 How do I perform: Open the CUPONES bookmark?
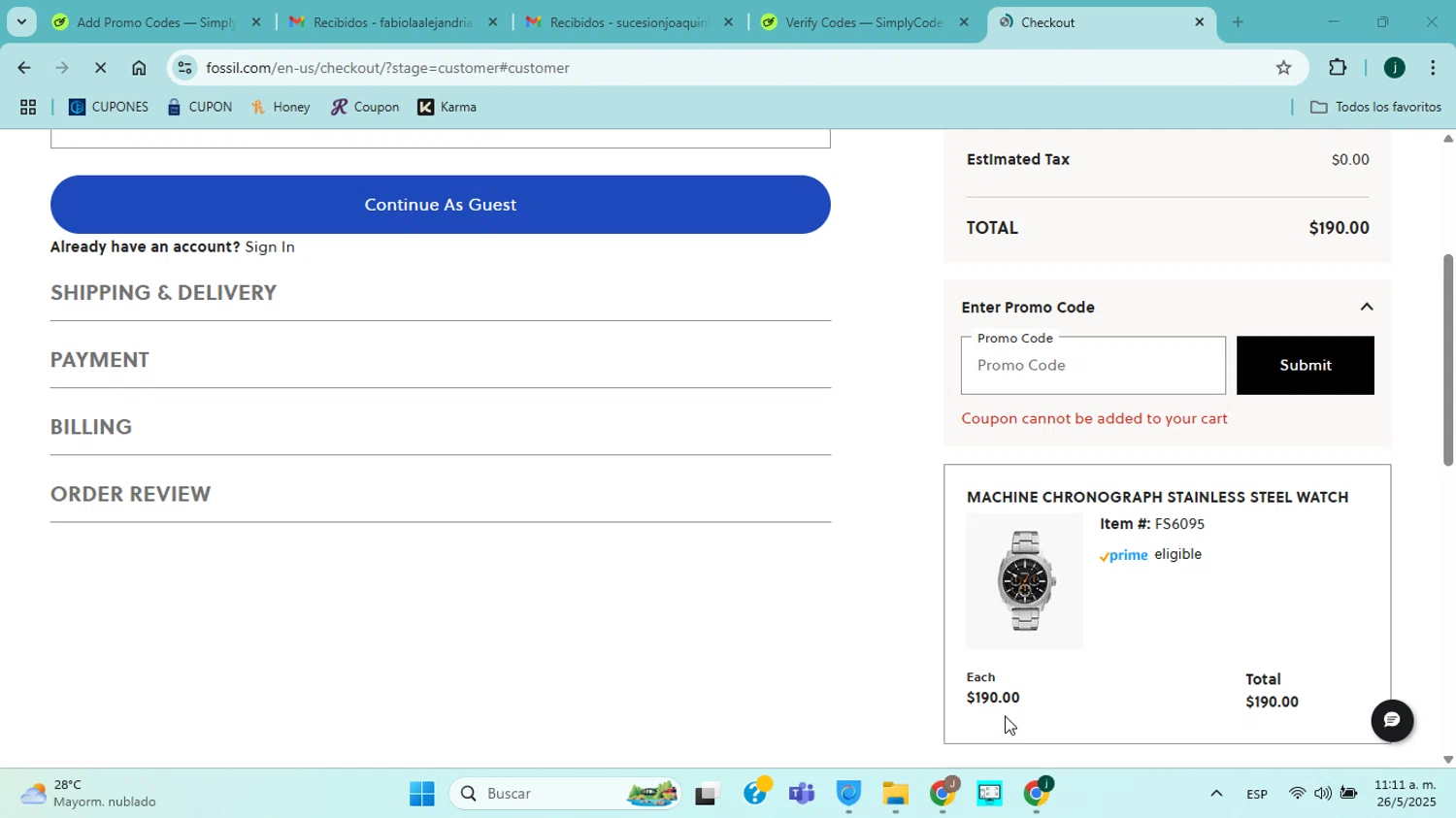109,107
